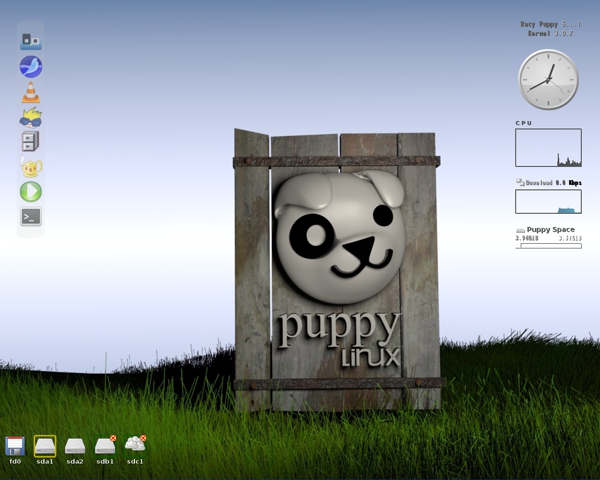Unmount sdc1 via its red close badge

pyautogui.click(x=143, y=438)
